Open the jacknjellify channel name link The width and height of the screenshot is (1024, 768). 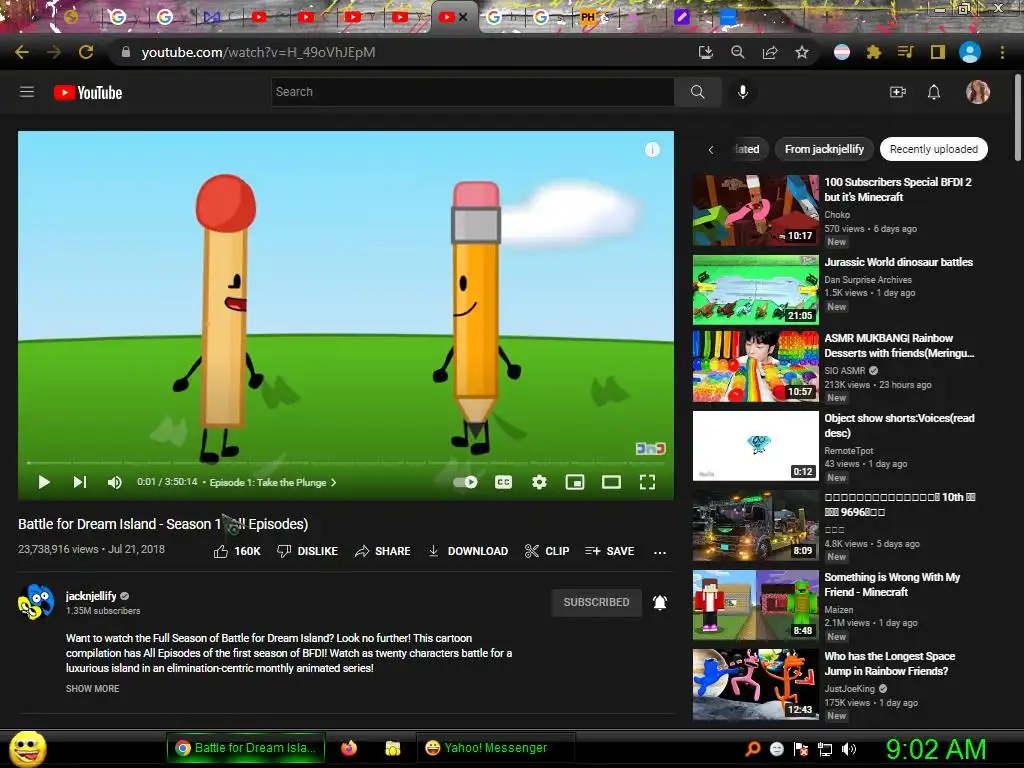[x=91, y=596]
